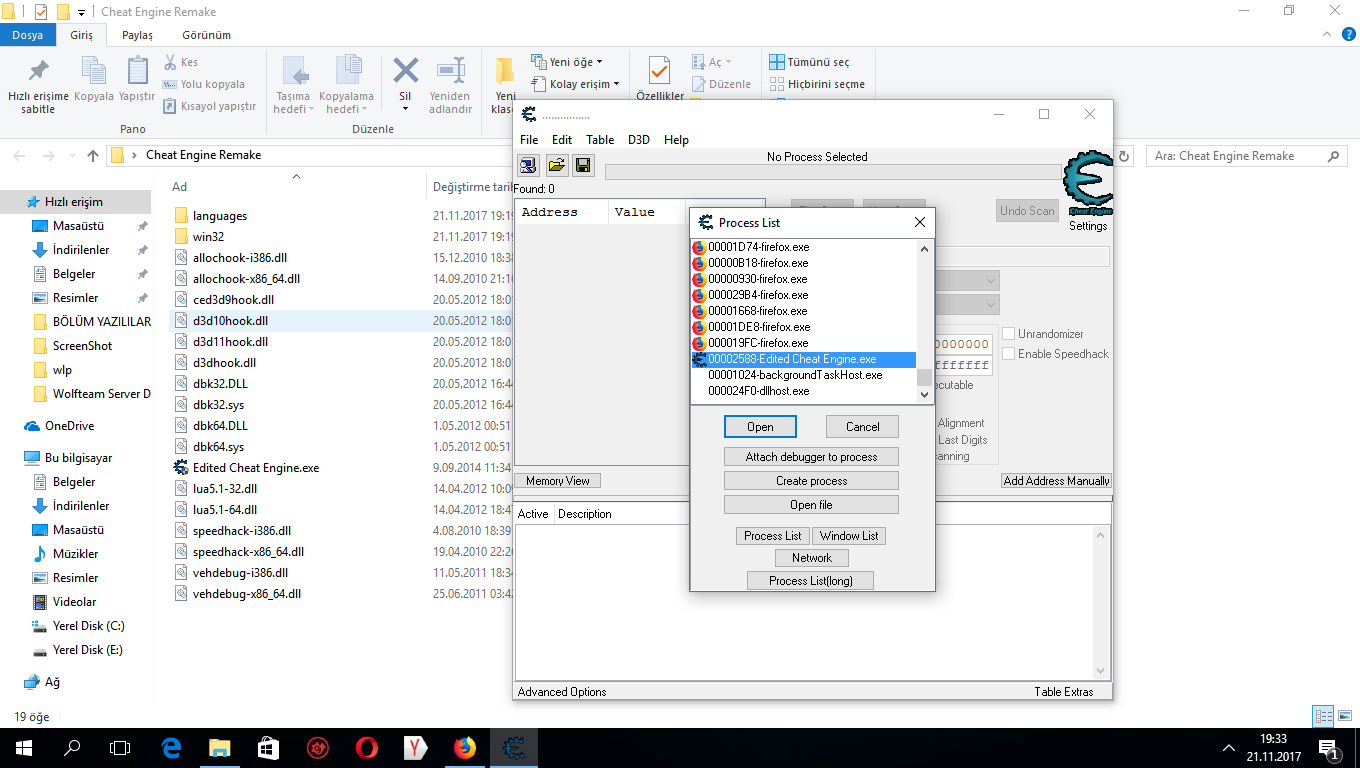
Task: Click the Open button in Process List
Action: (760, 427)
